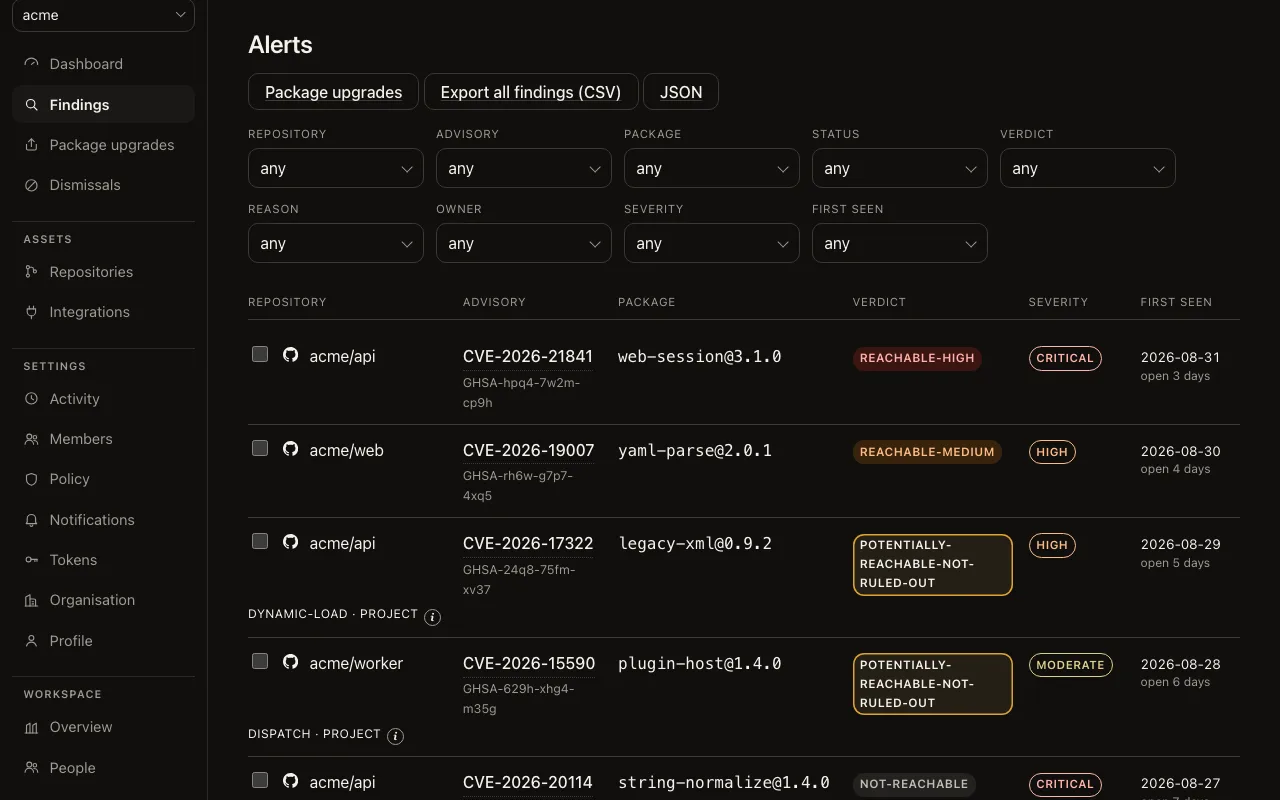Click the Dashboard gauge icon
The height and width of the screenshot is (800, 1280).
click(x=31, y=64)
